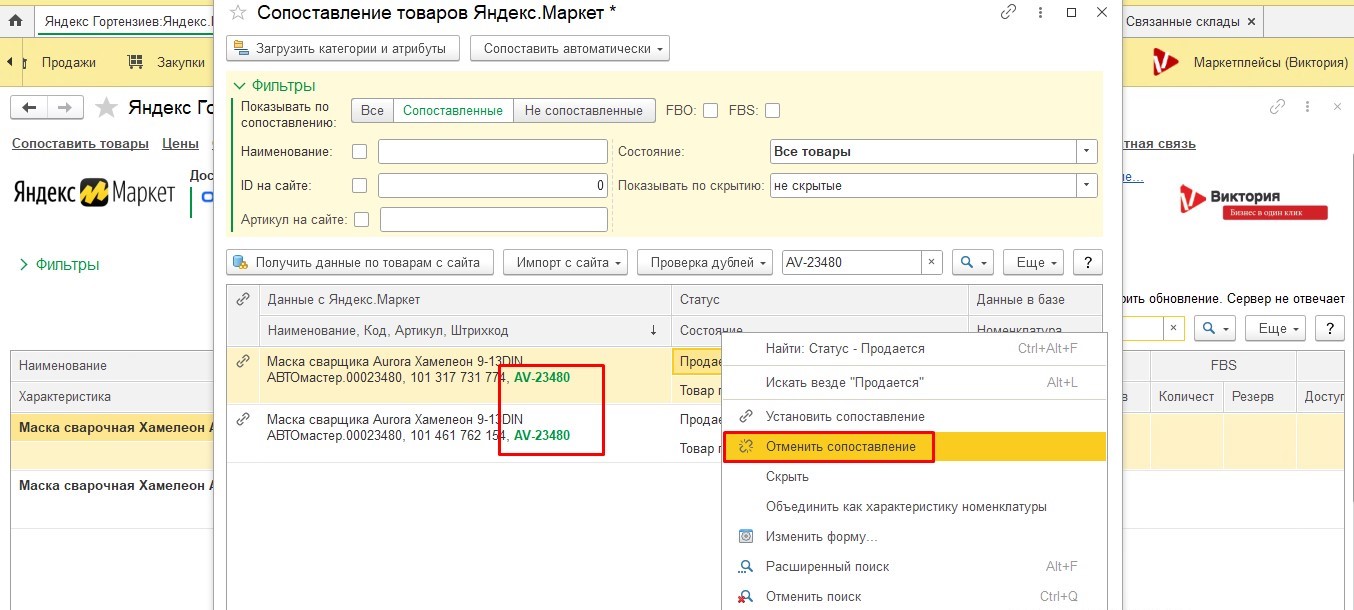The width and height of the screenshot is (1354, 610).
Task: Switch matching filter to Все
Action: tap(372, 111)
